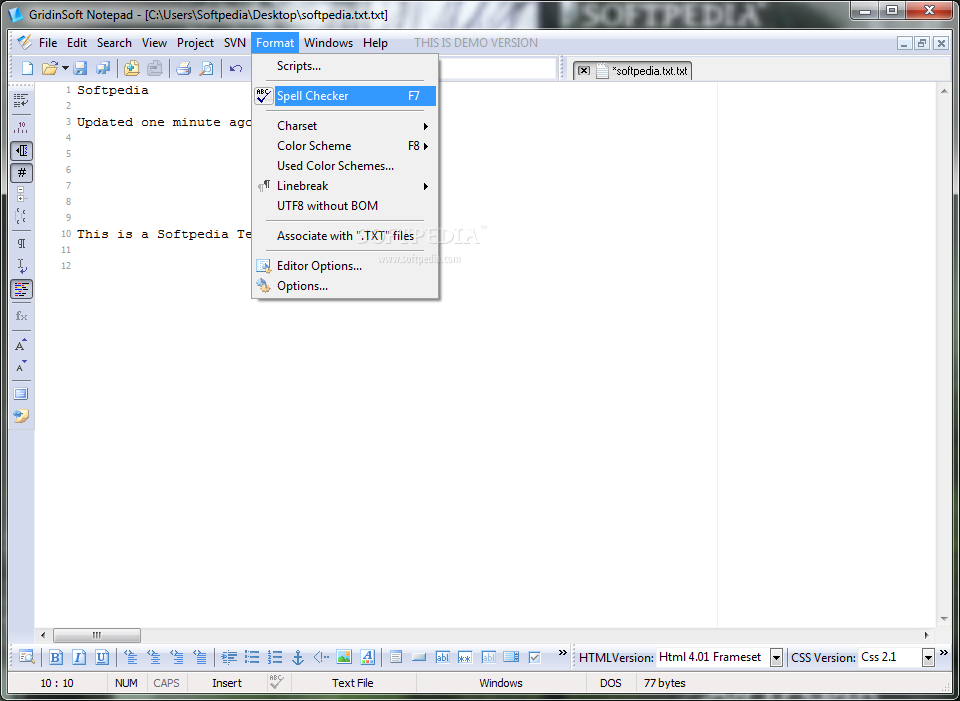Click the yellow folder with plus icon

coord(132,69)
